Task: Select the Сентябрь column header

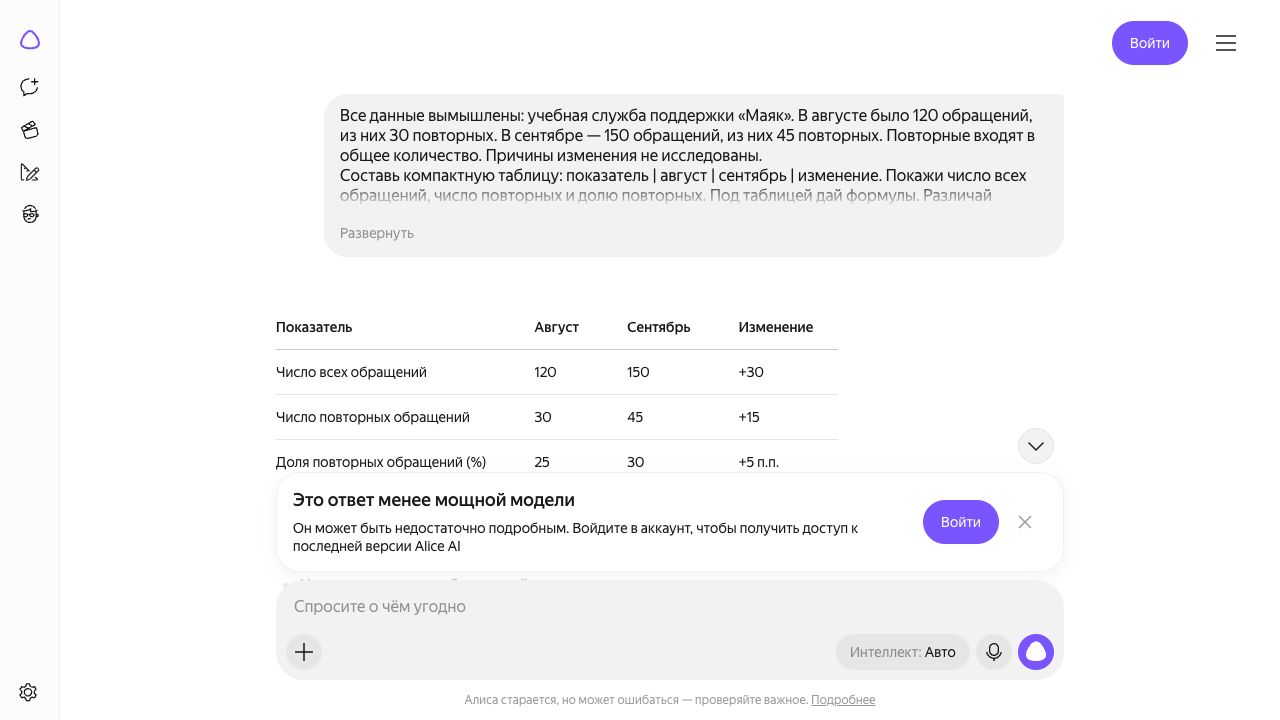Action: 659,327
